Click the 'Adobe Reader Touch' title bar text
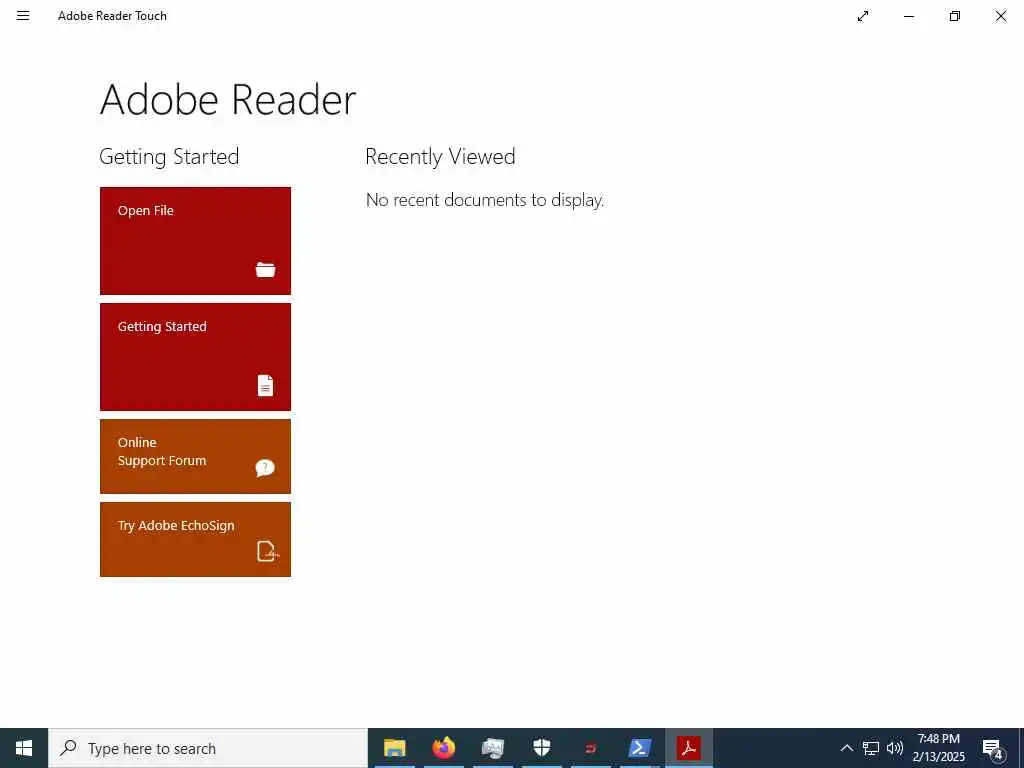Image resolution: width=1024 pixels, height=768 pixels. (x=112, y=16)
